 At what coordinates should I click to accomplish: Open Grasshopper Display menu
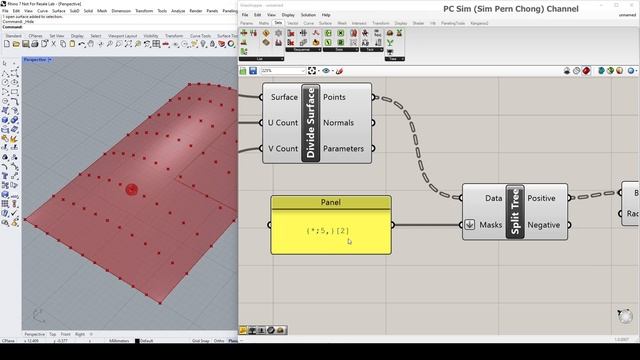pyautogui.click(x=288, y=15)
